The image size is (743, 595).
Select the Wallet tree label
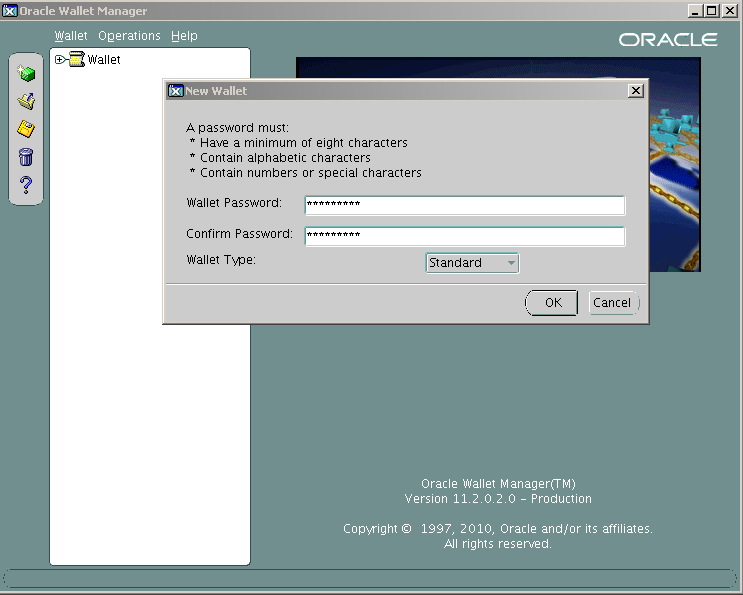[x=104, y=60]
